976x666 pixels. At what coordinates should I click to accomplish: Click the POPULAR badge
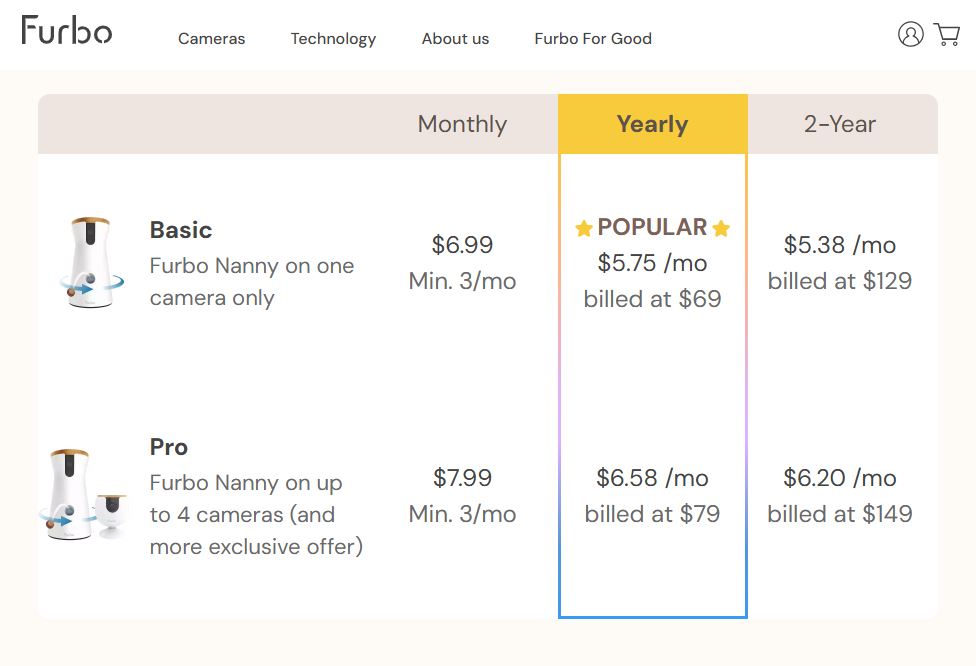651,227
